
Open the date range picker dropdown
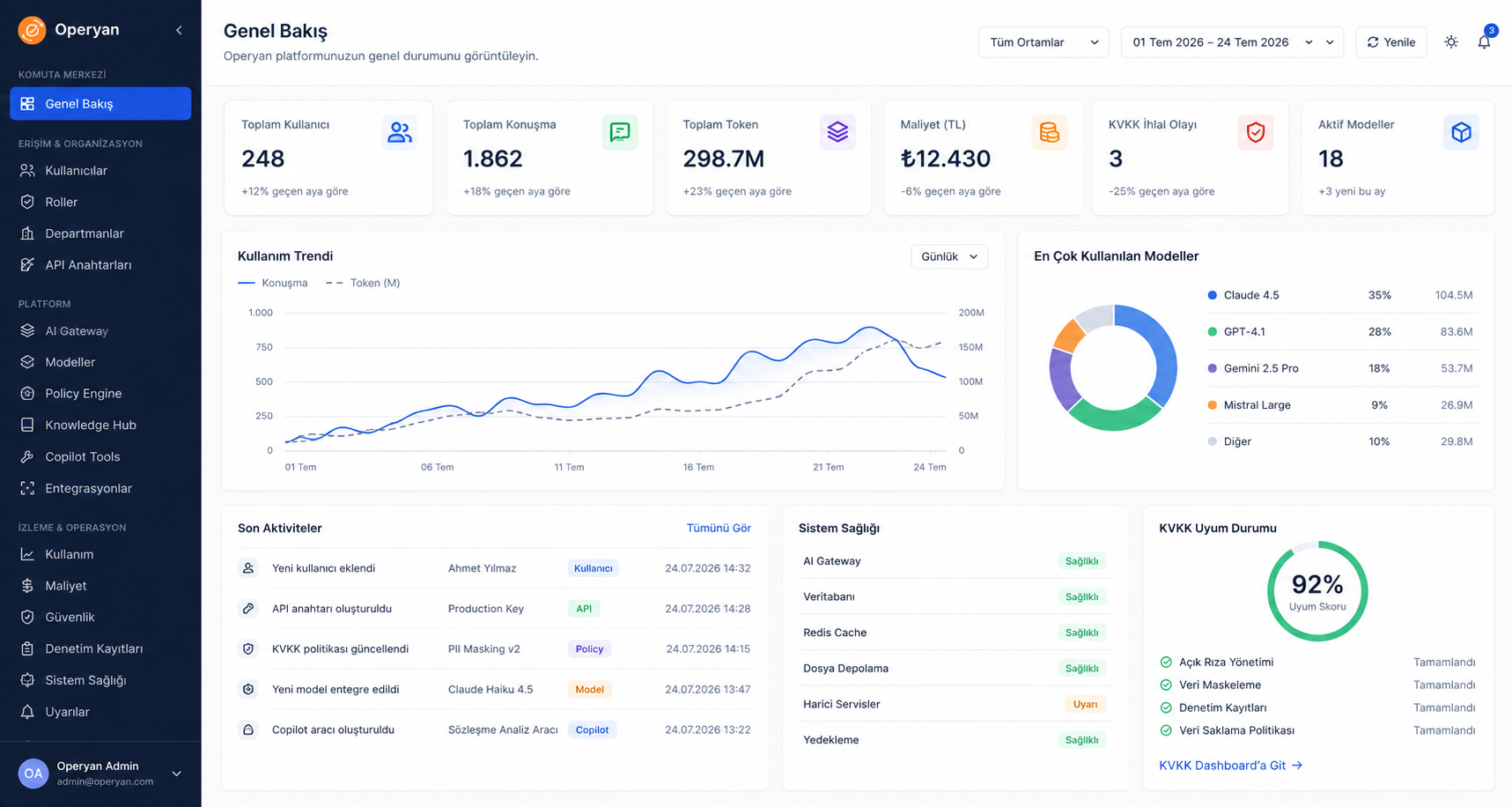point(1232,42)
